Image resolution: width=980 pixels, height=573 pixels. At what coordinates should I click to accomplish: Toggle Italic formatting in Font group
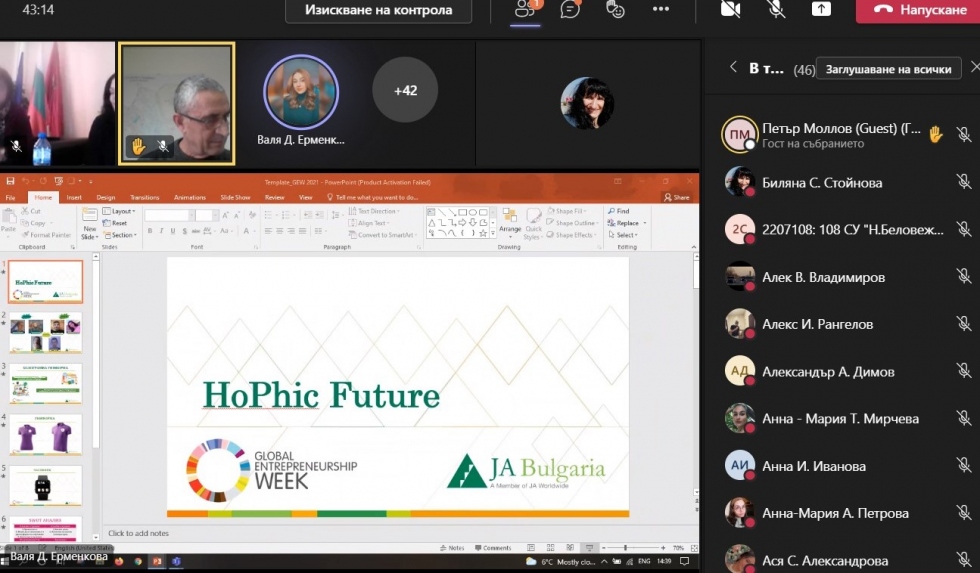tap(161, 231)
